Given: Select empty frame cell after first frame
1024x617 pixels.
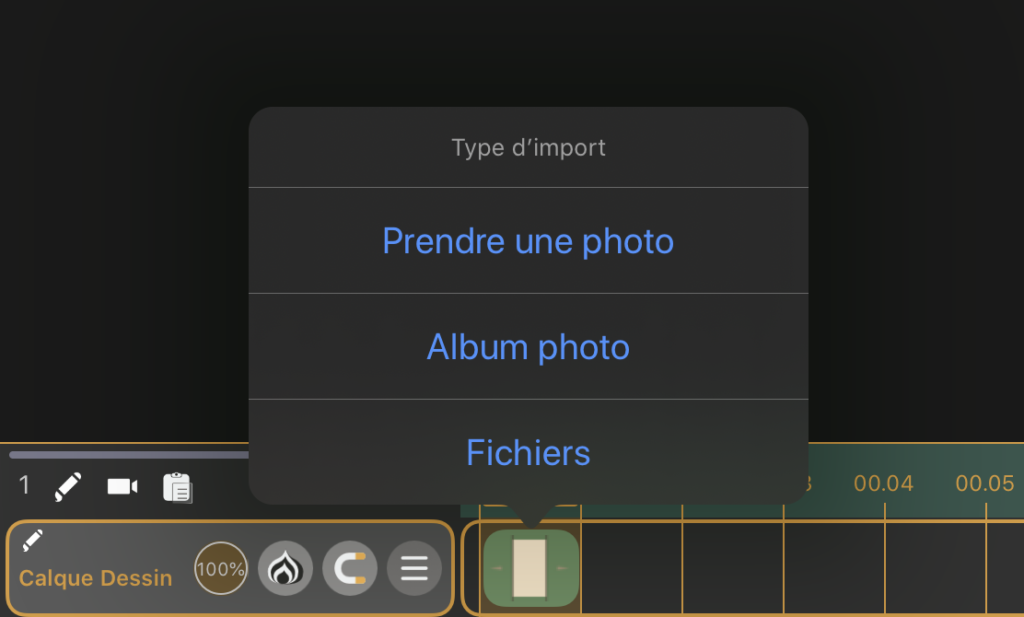Looking at the screenshot, I should 632,568.
